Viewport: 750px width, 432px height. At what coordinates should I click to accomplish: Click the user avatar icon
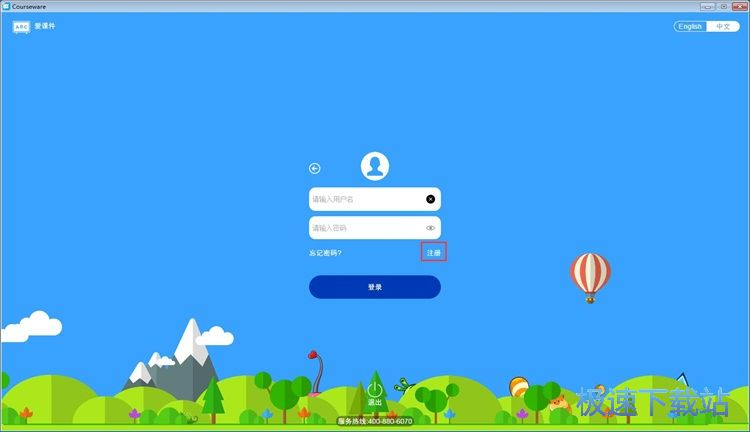pyautogui.click(x=375, y=166)
